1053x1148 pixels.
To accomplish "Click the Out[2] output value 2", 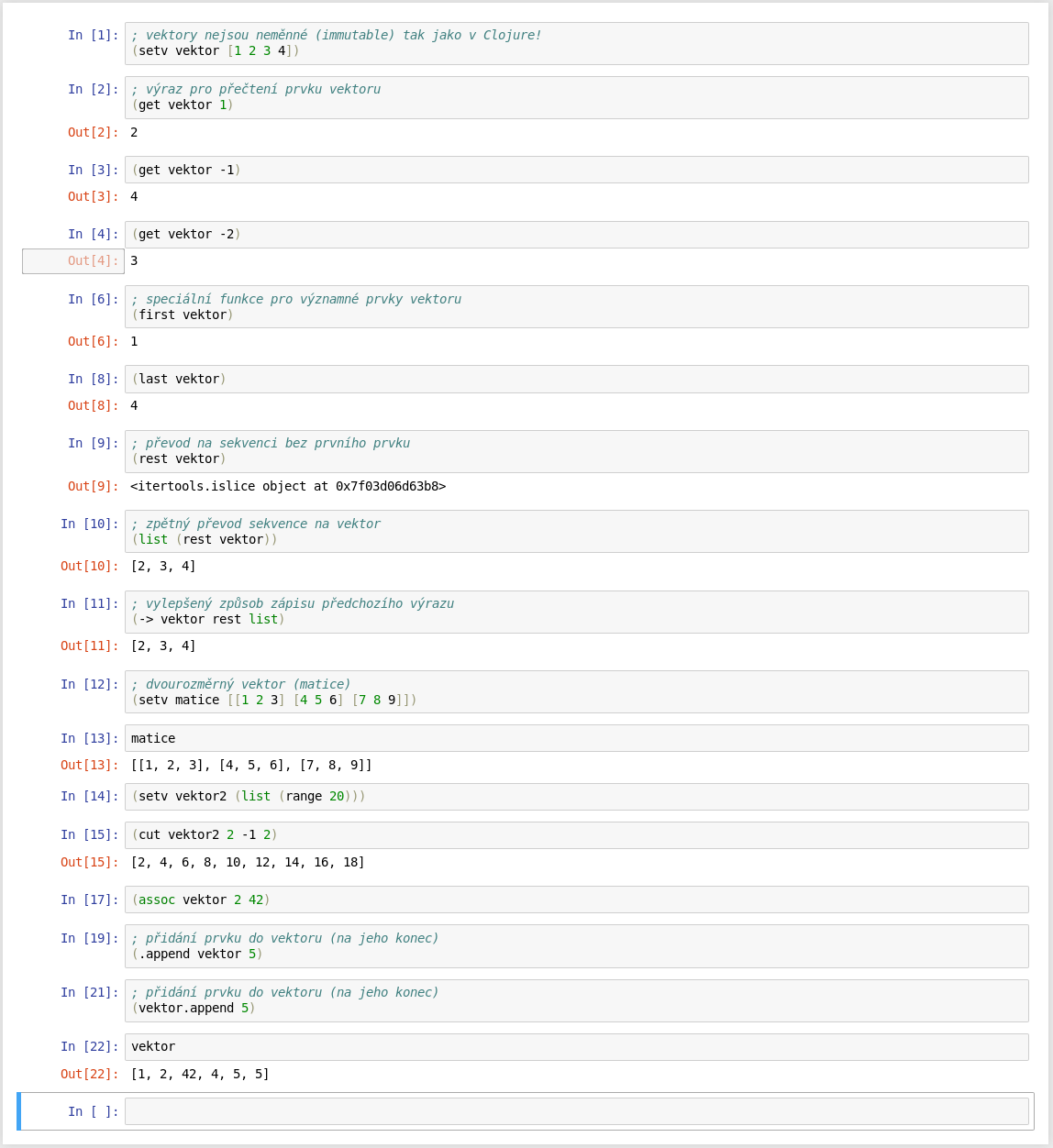I will [134, 132].
